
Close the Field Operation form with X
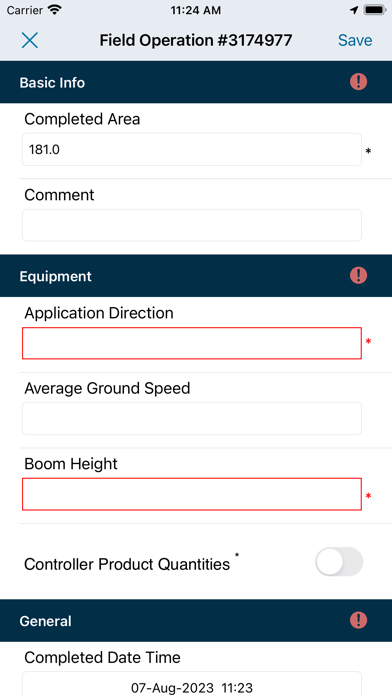click(30, 40)
